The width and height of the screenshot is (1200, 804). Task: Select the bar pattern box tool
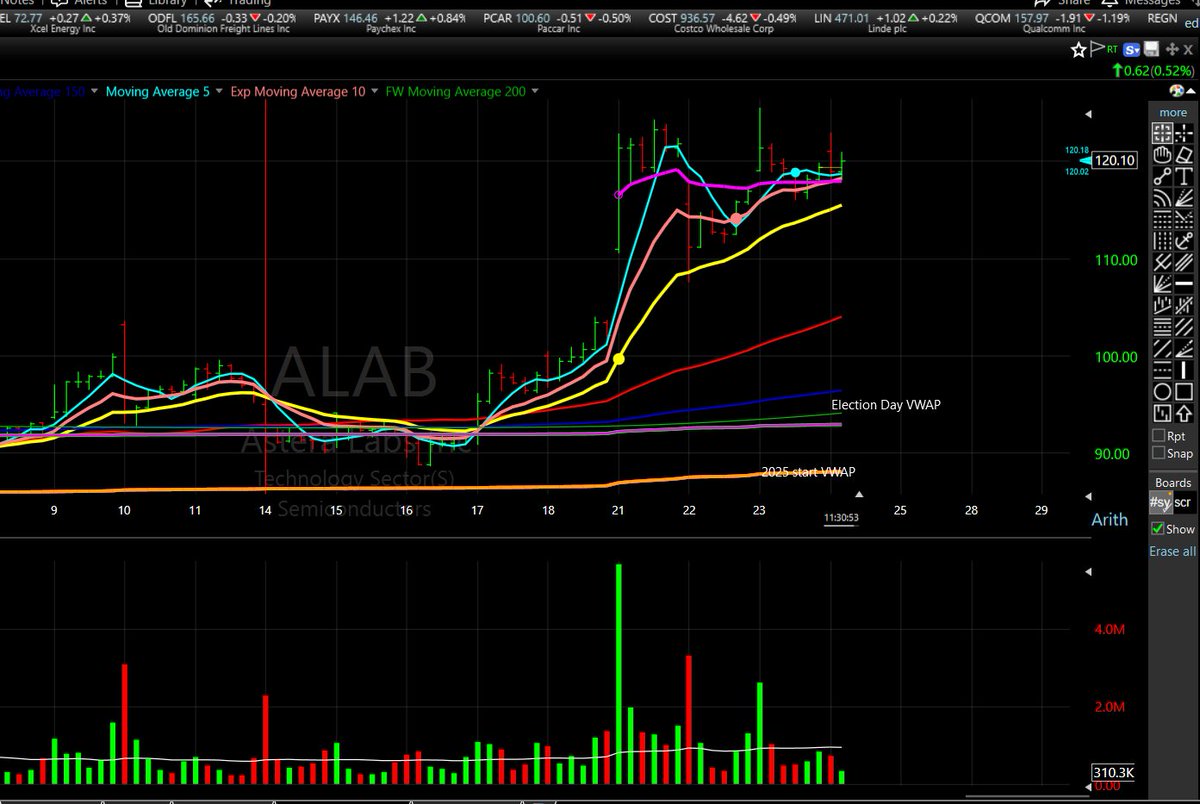coord(1162,413)
